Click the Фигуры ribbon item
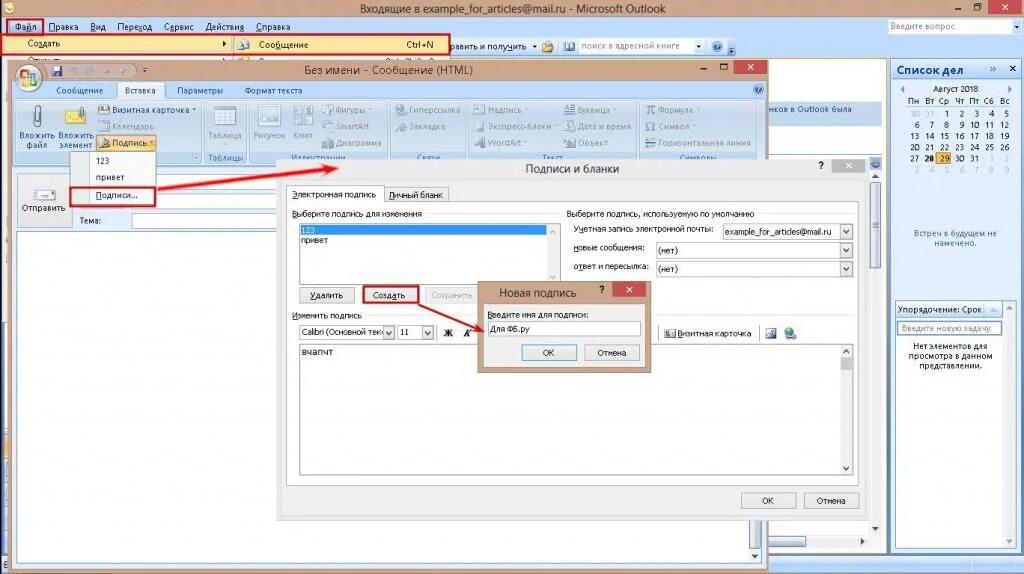The width and height of the screenshot is (1024, 574). pyautogui.click(x=347, y=110)
